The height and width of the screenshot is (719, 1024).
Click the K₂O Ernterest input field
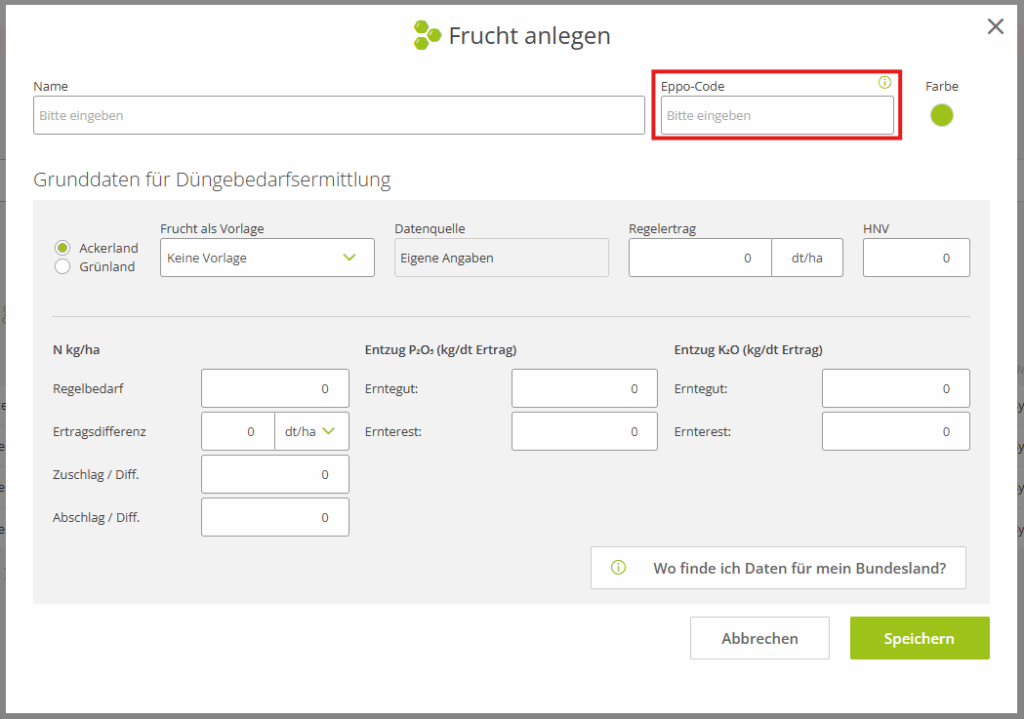[895, 432]
